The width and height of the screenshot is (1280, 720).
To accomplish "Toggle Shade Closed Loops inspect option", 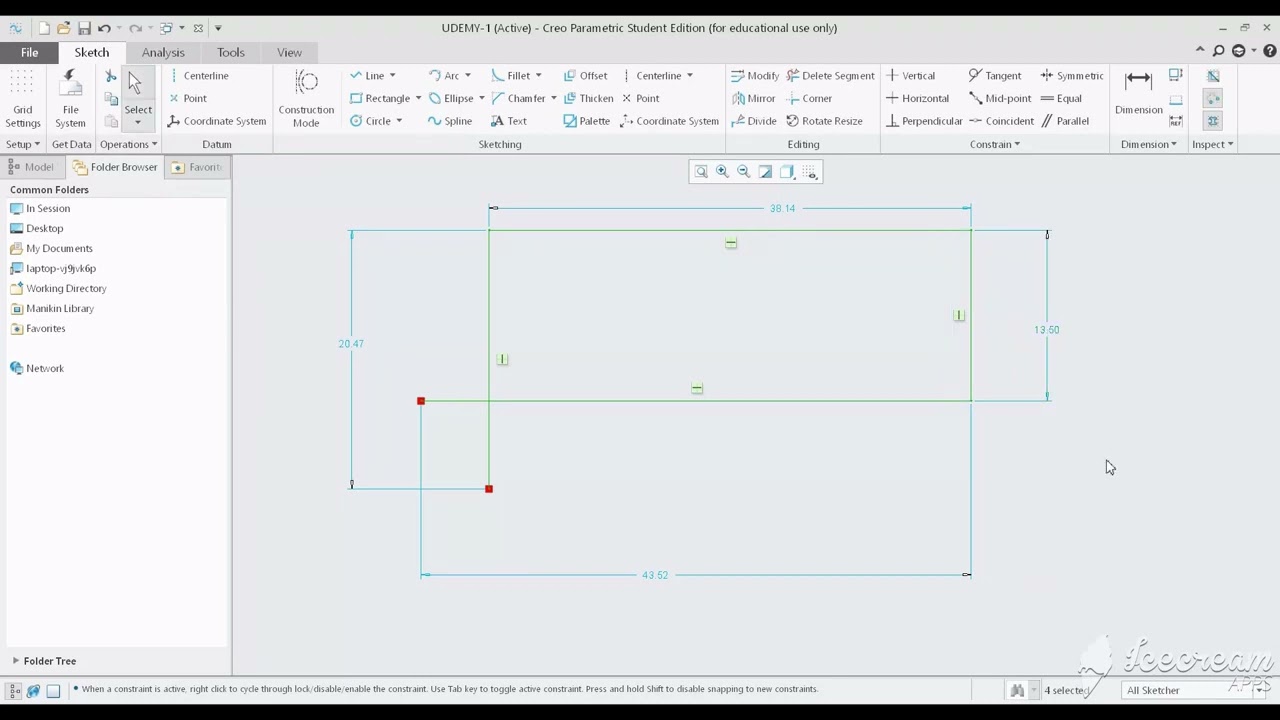I will [1213, 121].
